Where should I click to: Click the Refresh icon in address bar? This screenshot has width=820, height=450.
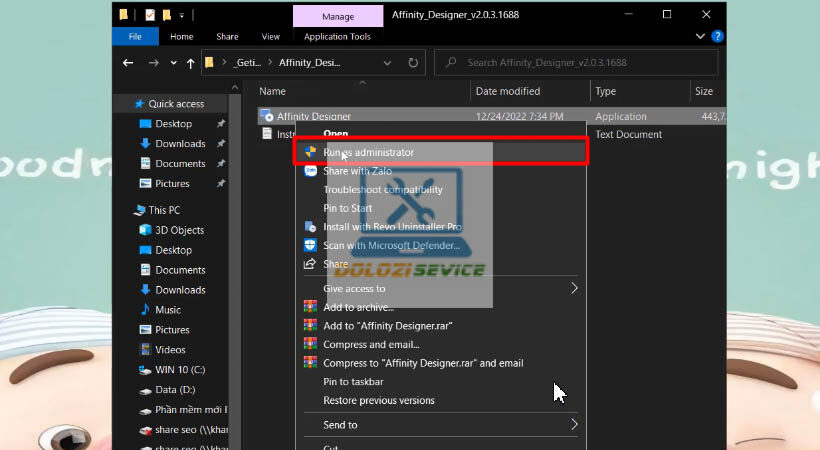(x=413, y=63)
